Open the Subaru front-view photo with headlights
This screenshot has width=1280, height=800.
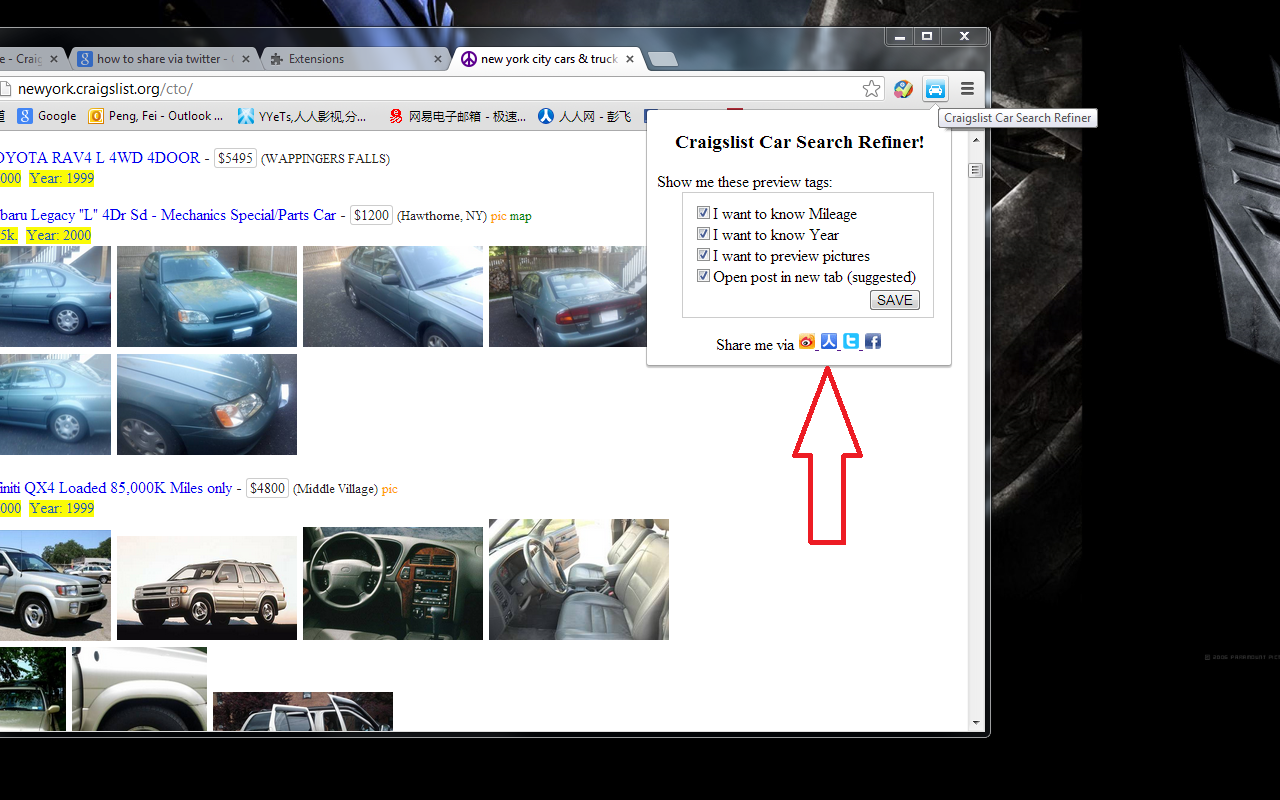coord(207,296)
